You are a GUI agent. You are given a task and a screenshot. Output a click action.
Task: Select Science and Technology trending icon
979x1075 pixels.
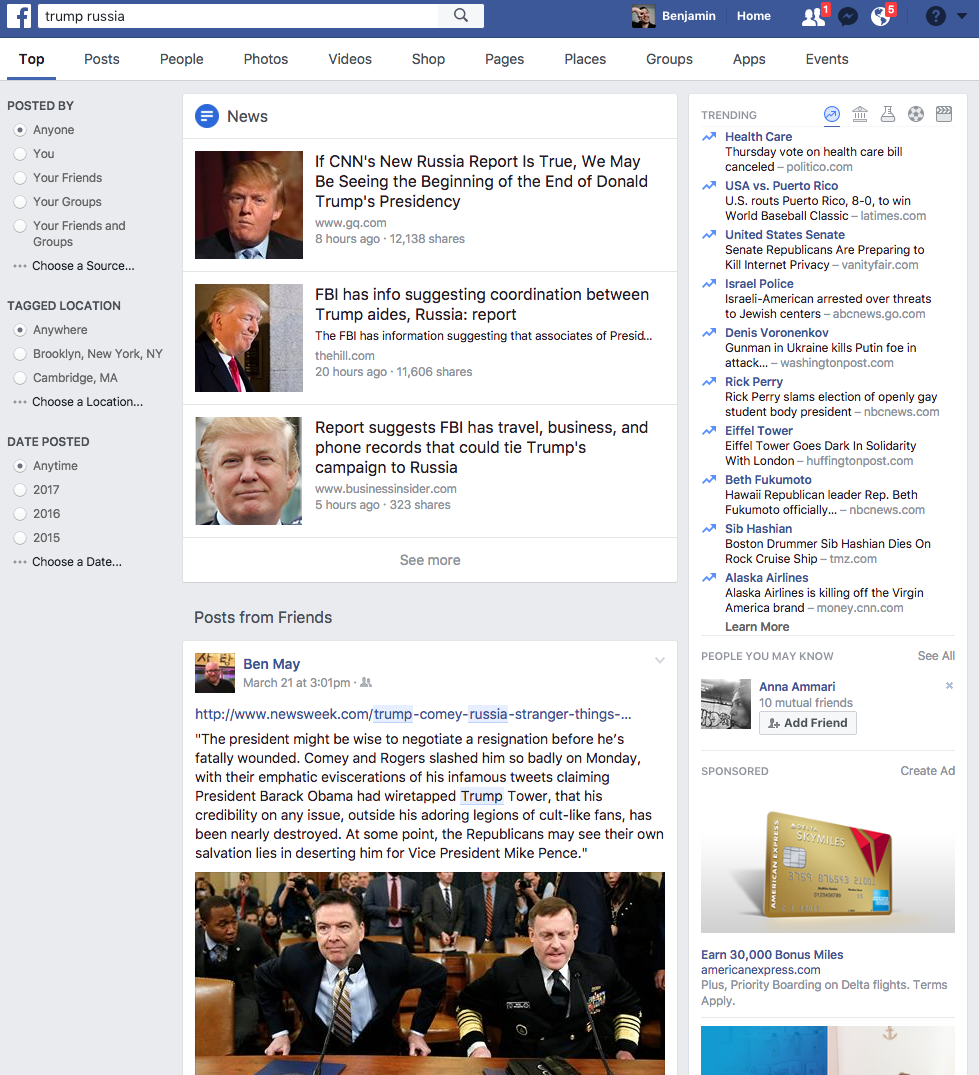click(888, 114)
